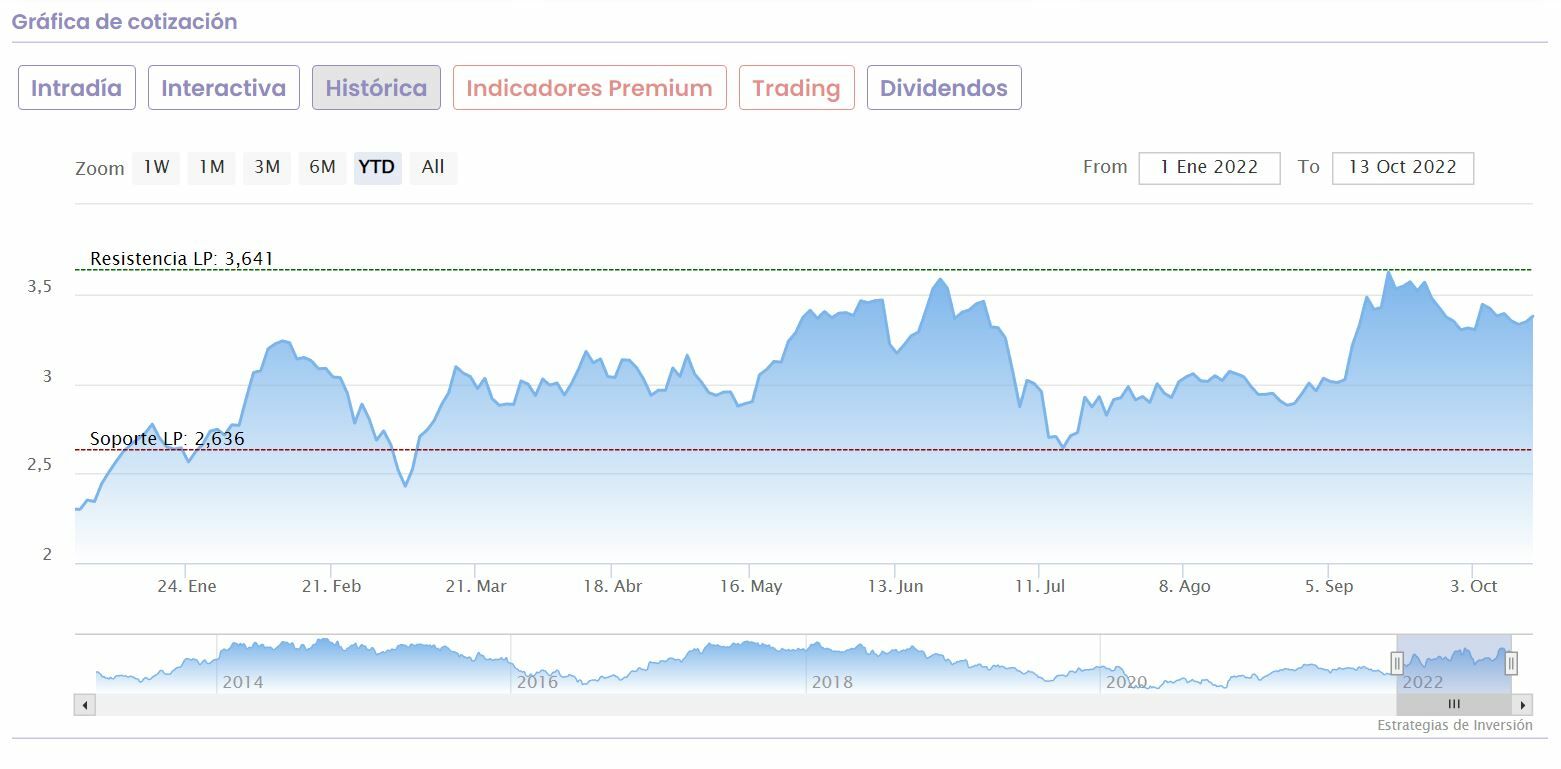This screenshot has height=769, width=1561.
Task: Click the right range handle in navigator
Action: click(1511, 662)
